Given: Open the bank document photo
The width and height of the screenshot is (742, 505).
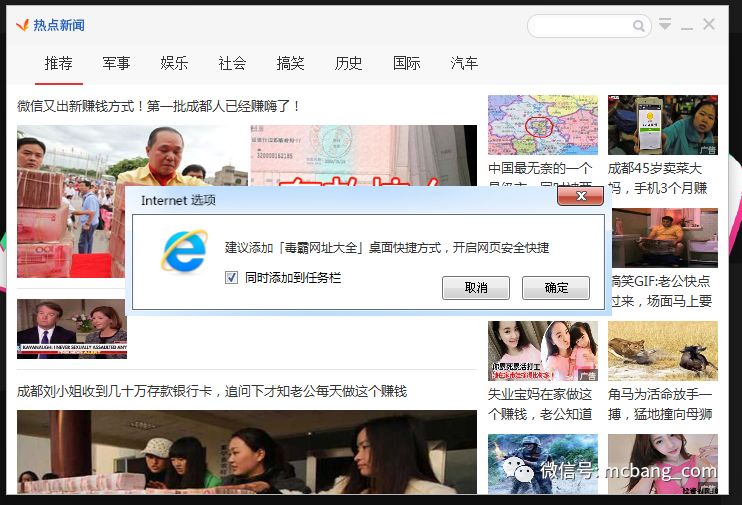Looking at the screenshot, I should click(x=363, y=155).
